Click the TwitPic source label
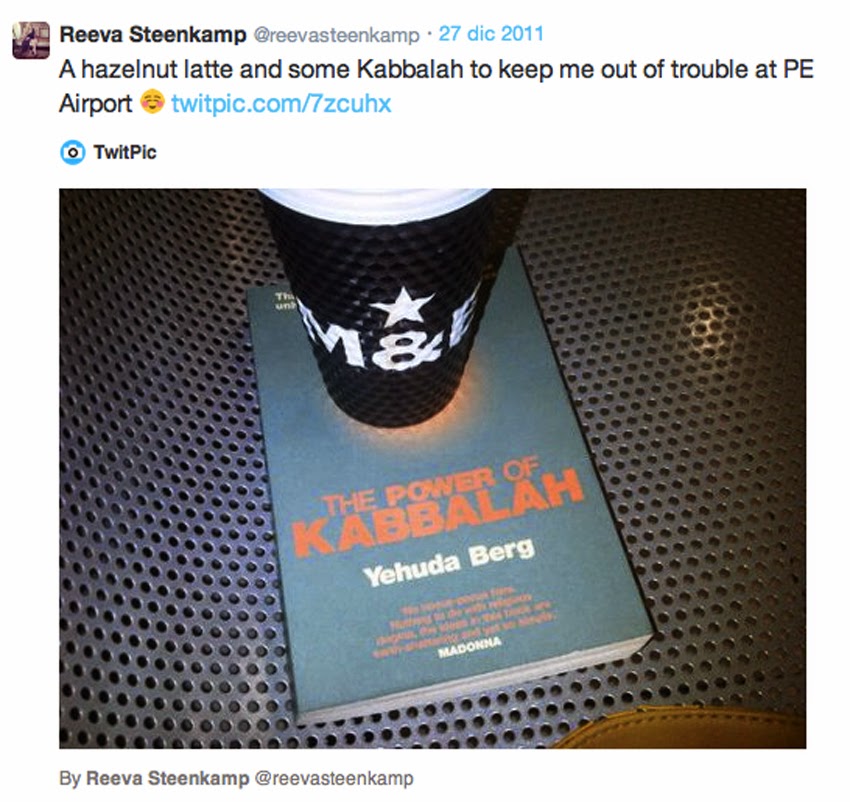Viewport: 850px width, 802px height. pos(125,152)
